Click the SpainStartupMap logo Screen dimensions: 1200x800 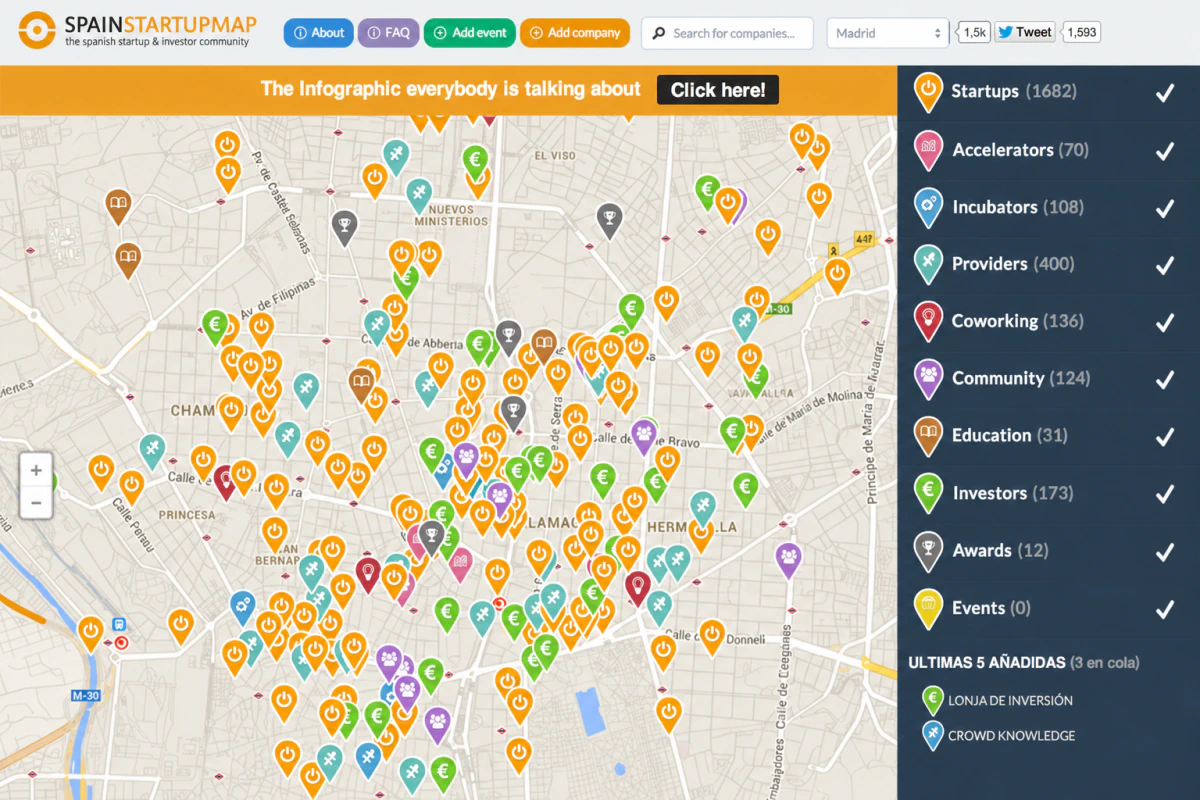[136, 30]
